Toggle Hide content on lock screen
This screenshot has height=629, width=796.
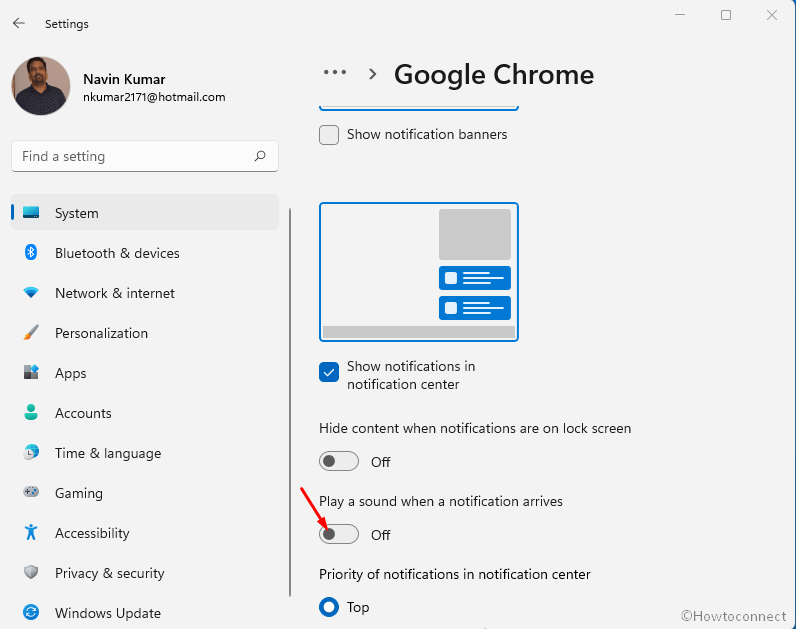[x=339, y=461]
